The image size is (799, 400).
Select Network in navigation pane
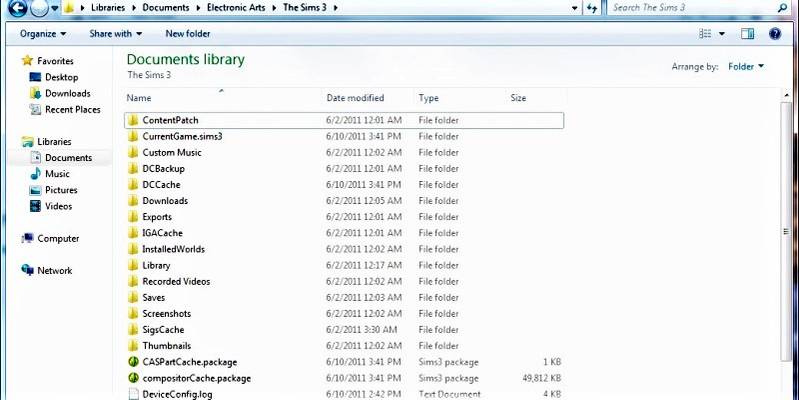[x=55, y=271]
